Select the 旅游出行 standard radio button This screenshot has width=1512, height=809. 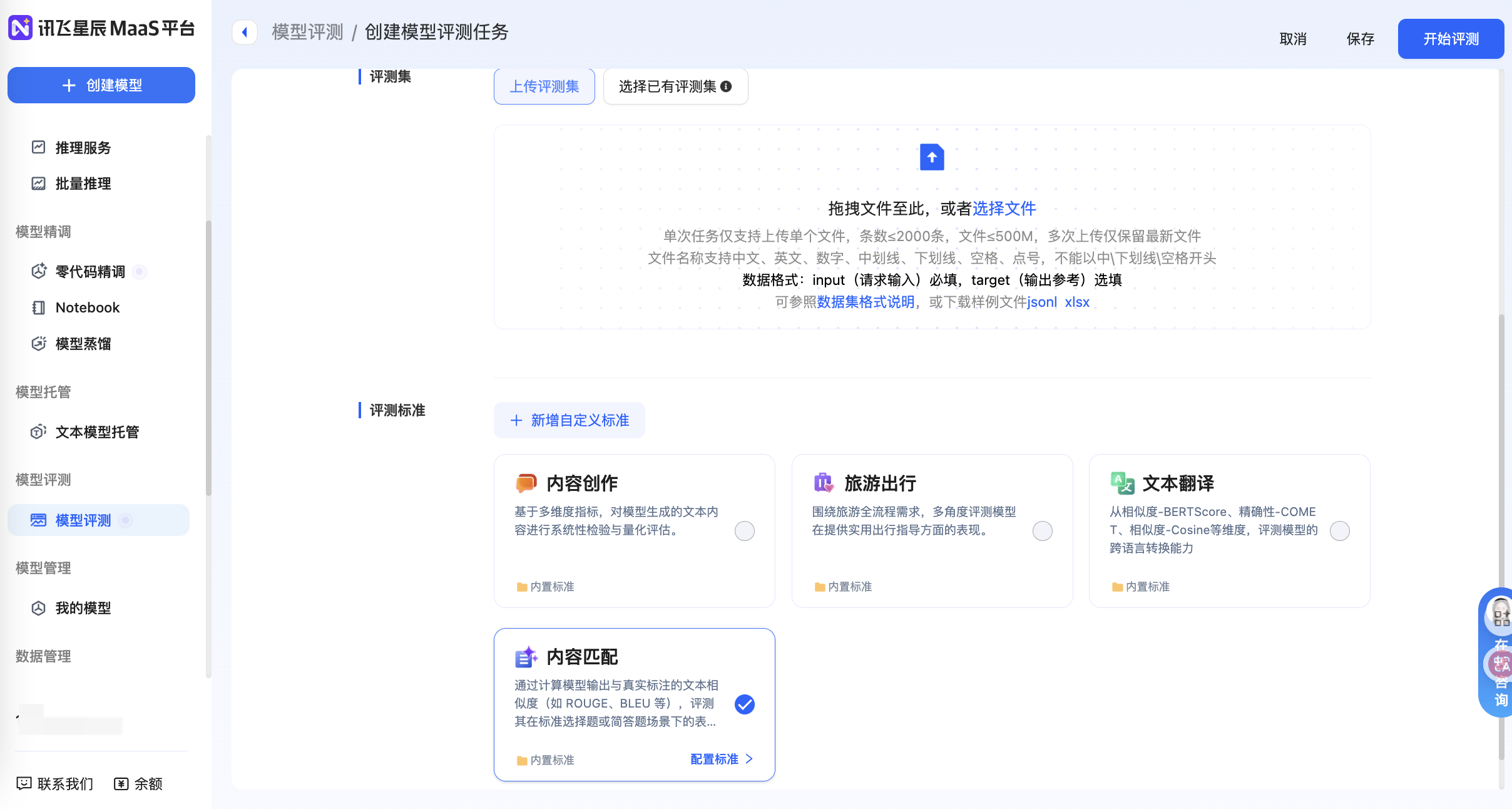tap(1042, 531)
